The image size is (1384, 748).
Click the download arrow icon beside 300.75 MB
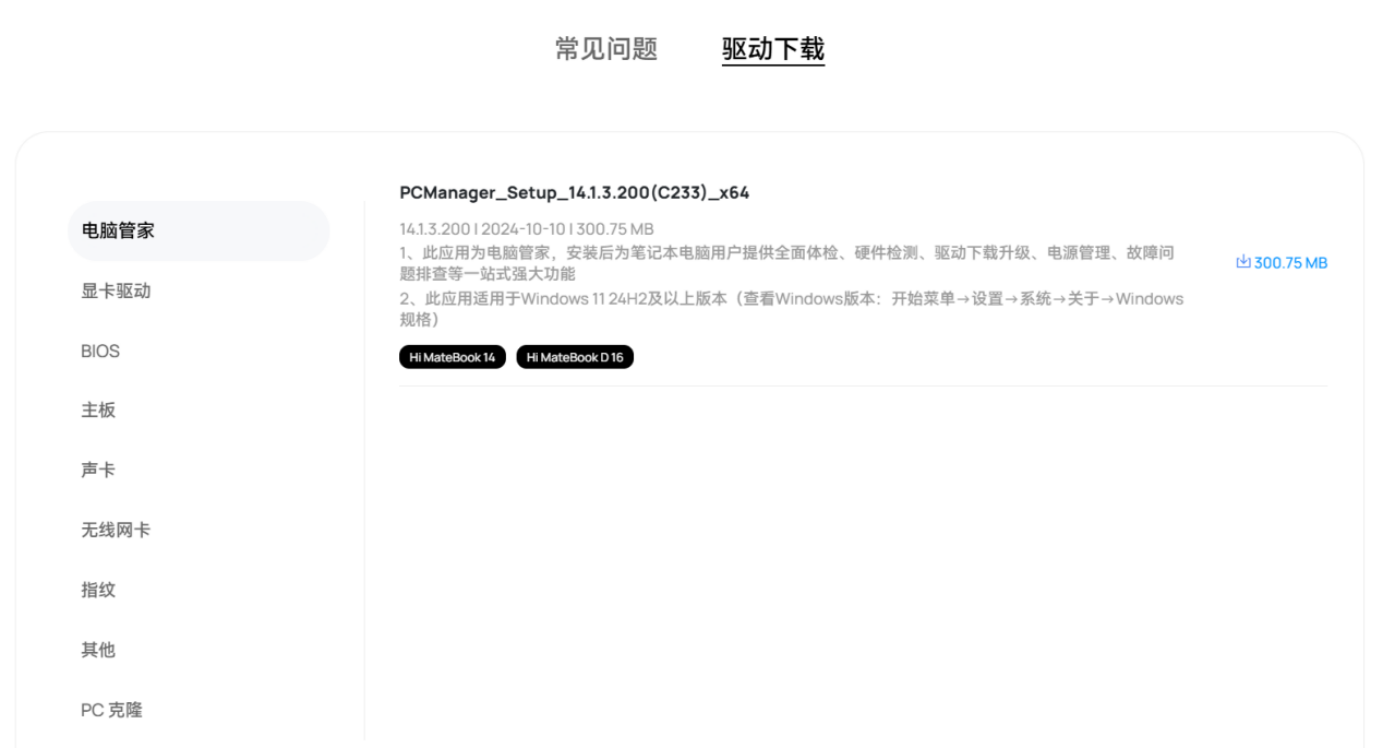click(x=1243, y=262)
